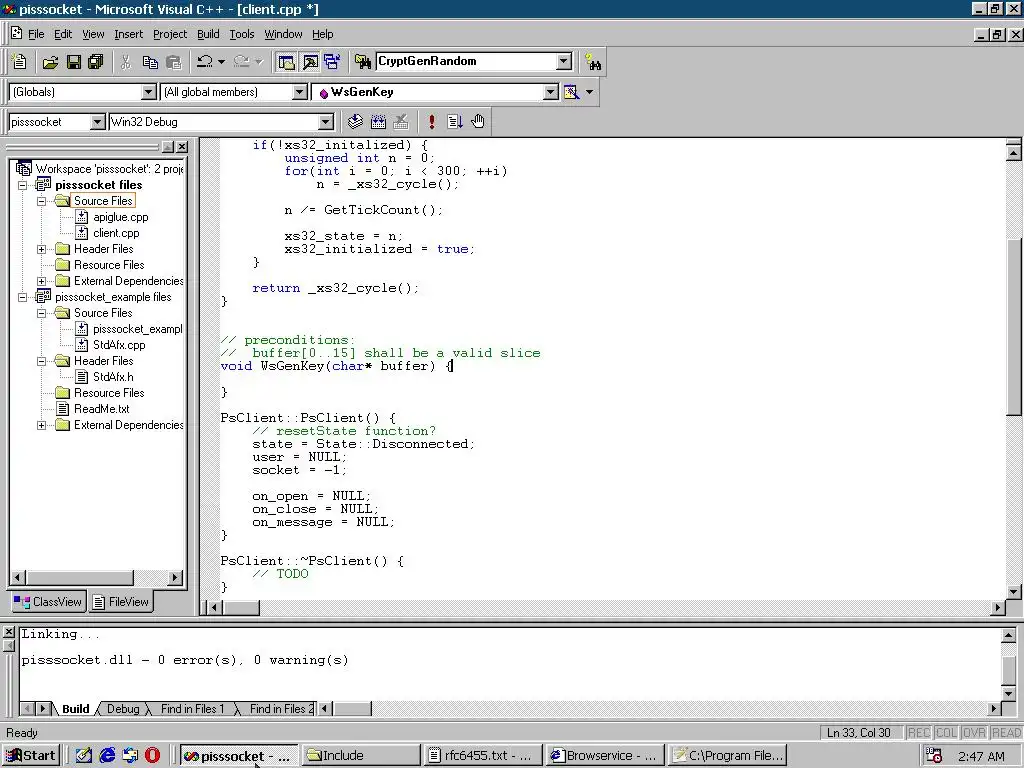Viewport: 1024px width, 768px height.
Task: Click the Cut scissors icon
Action: point(125,61)
